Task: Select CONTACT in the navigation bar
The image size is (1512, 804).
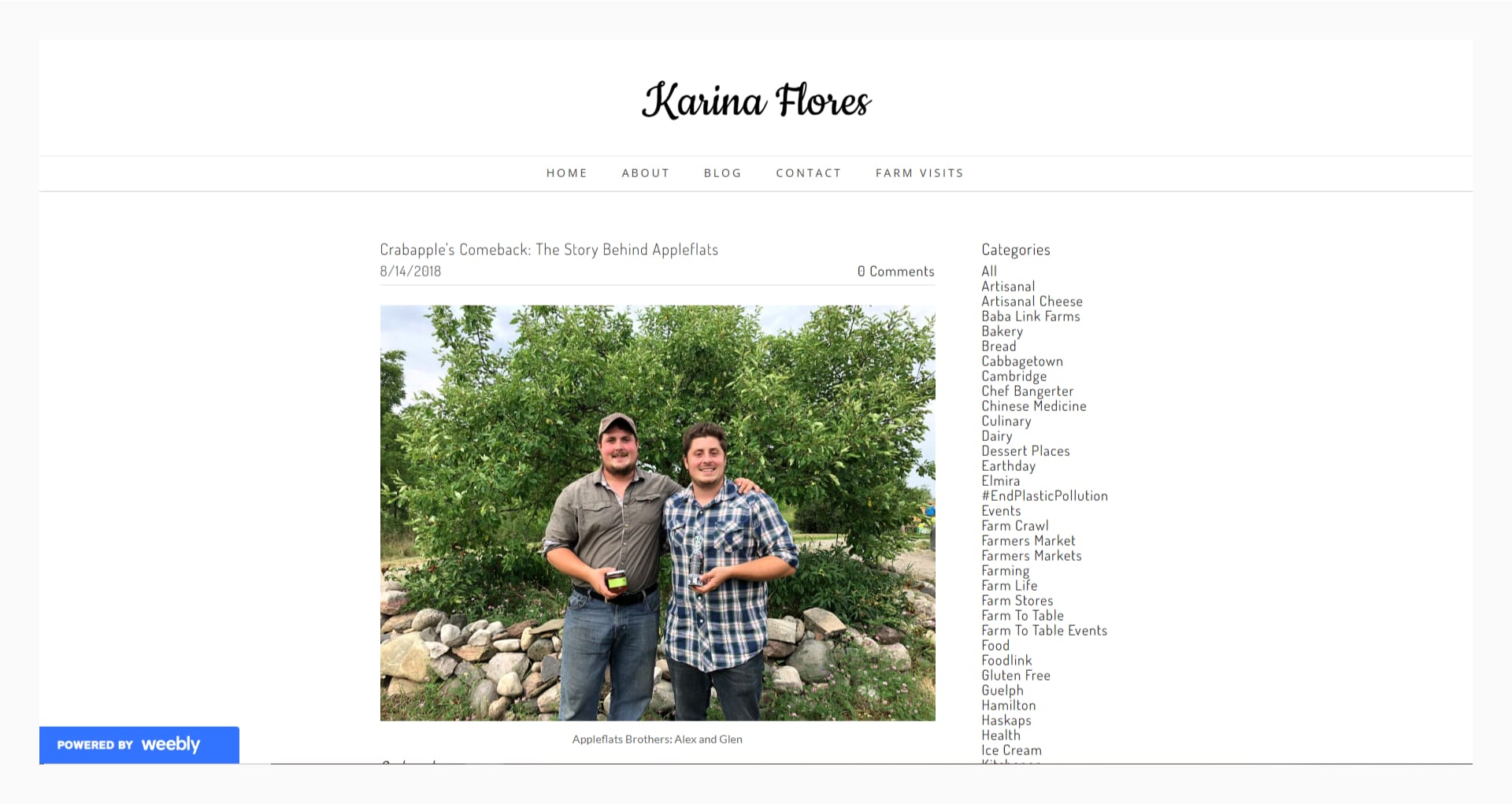Action: (x=809, y=173)
